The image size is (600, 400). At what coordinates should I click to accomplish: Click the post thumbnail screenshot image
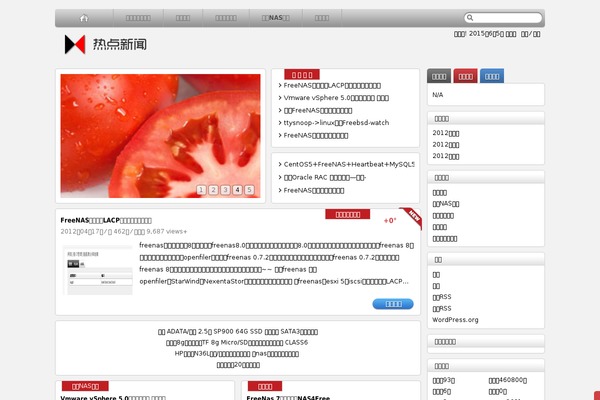pos(98,270)
